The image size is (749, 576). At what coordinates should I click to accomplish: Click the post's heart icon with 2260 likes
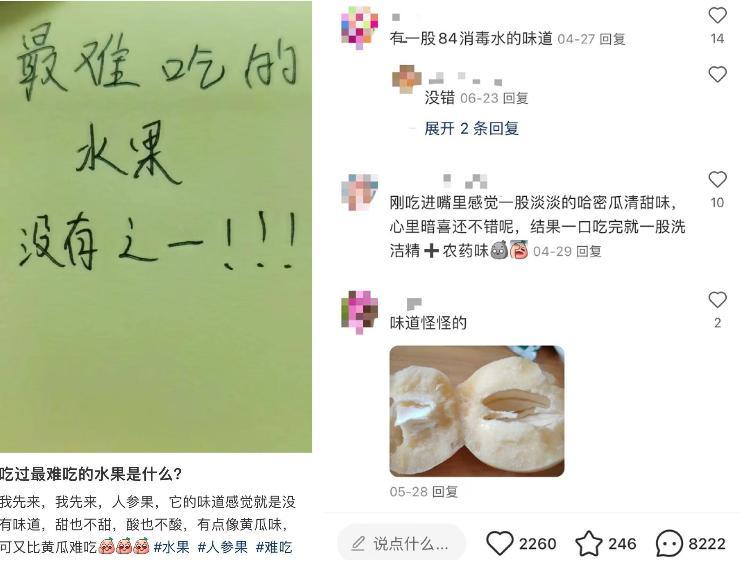click(500, 544)
